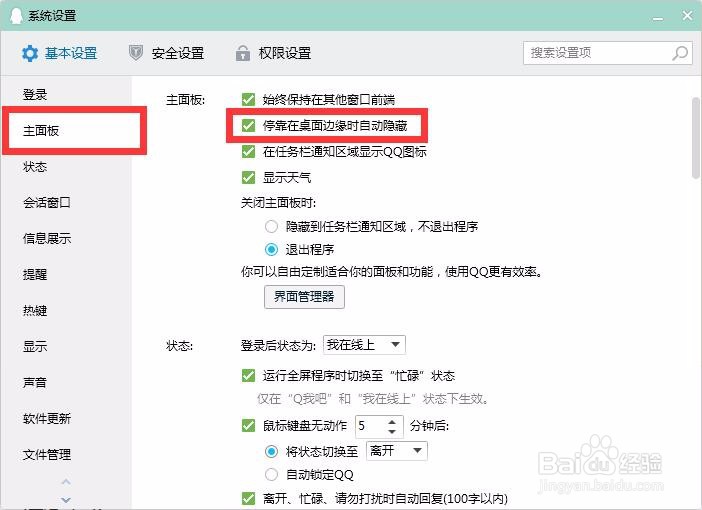Viewport: 702px width, 510px height.
Task: Click the sidebar down chevron arrow
Action: pos(66,499)
